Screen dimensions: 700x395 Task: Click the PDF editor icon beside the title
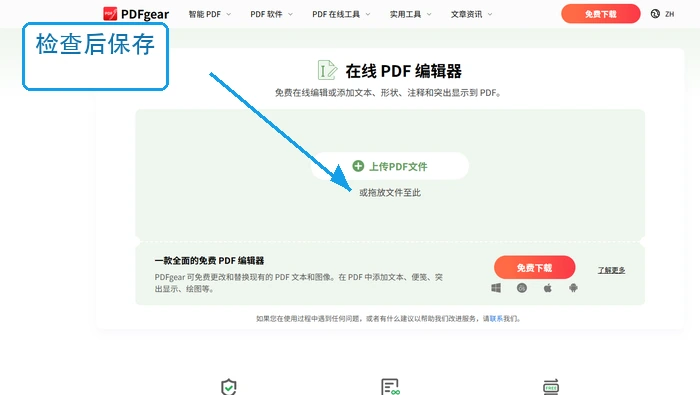[x=327, y=70]
